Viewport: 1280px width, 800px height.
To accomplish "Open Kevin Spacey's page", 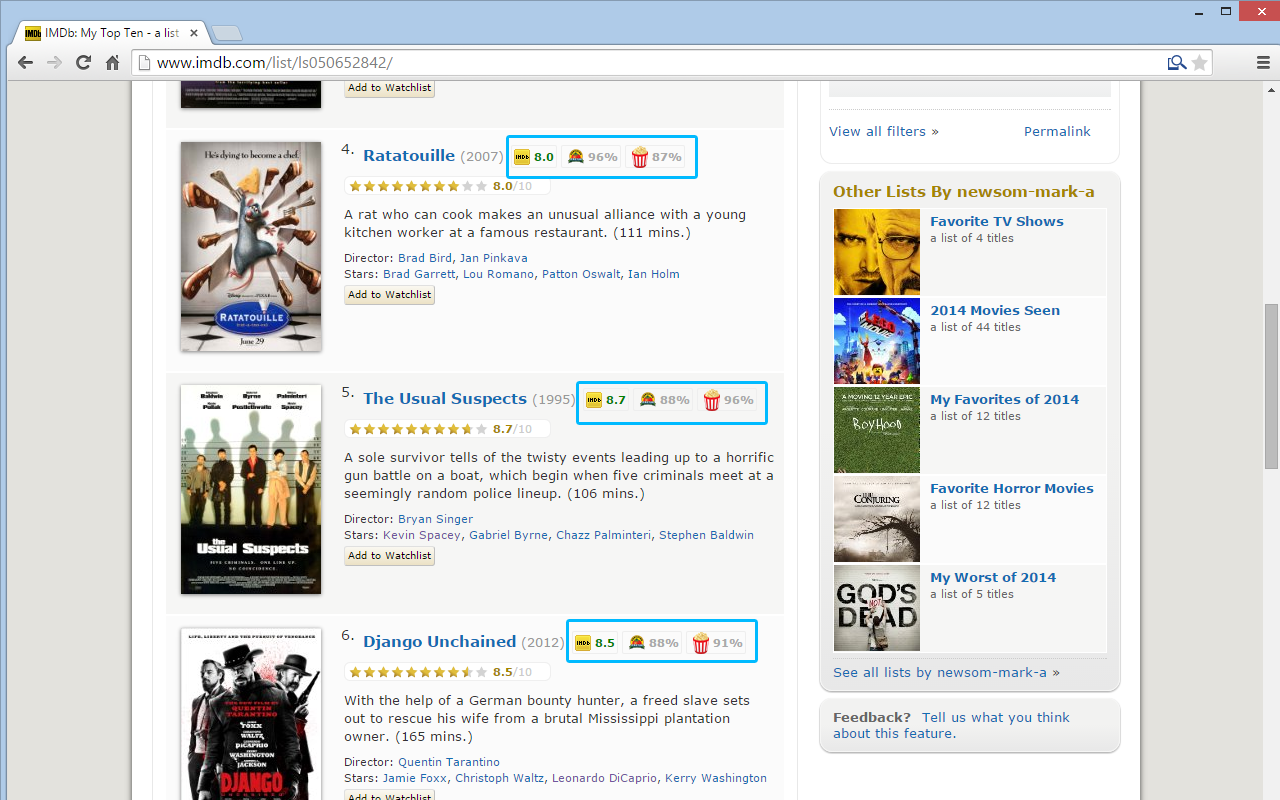I will 422,535.
